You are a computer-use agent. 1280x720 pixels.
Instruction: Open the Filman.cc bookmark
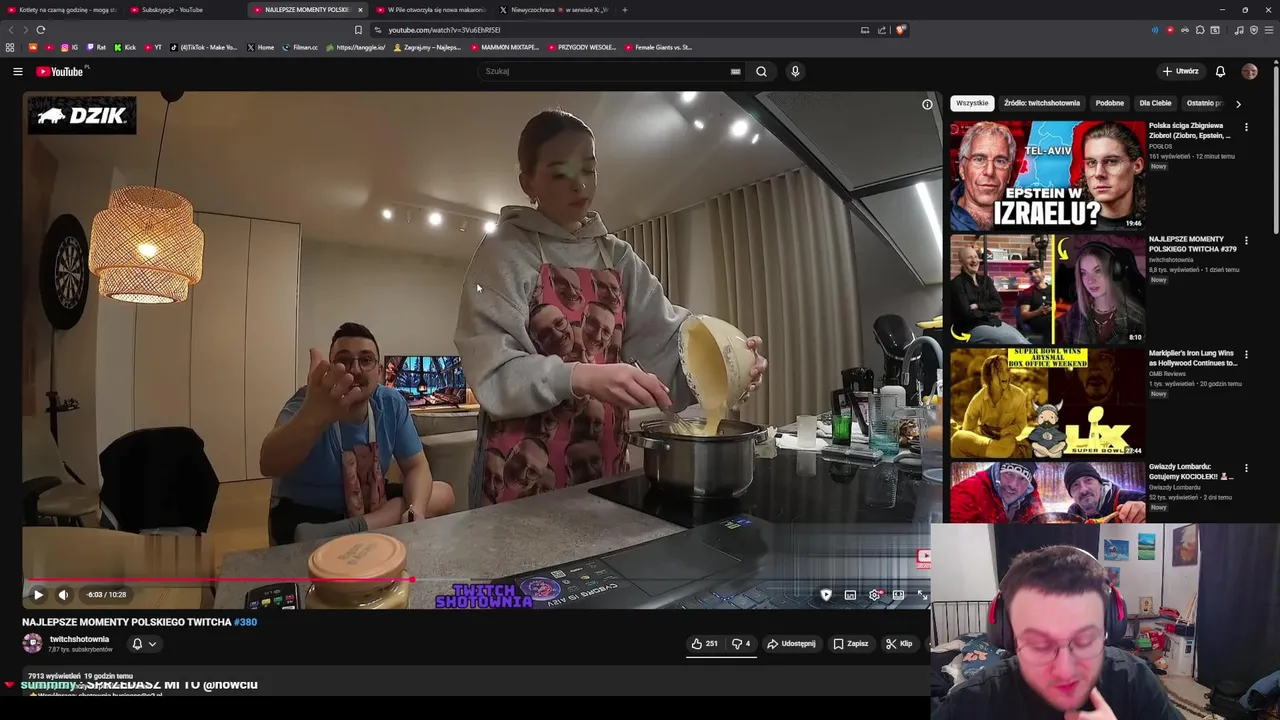tap(300, 47)
